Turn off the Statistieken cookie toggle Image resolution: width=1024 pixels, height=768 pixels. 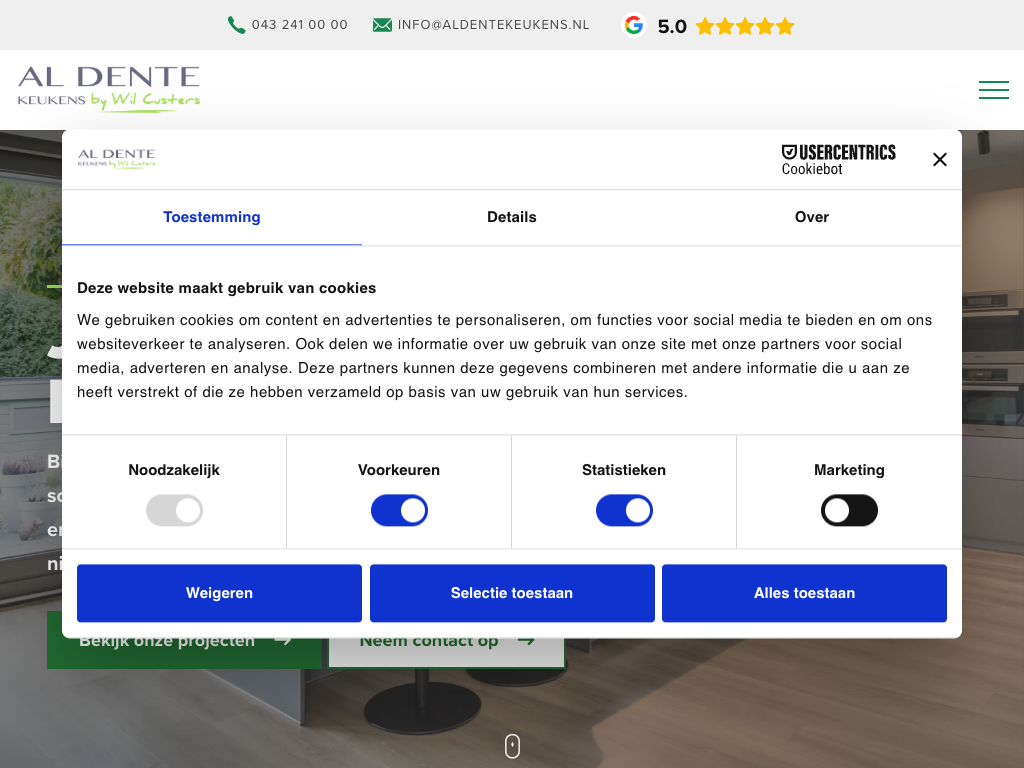624,511
